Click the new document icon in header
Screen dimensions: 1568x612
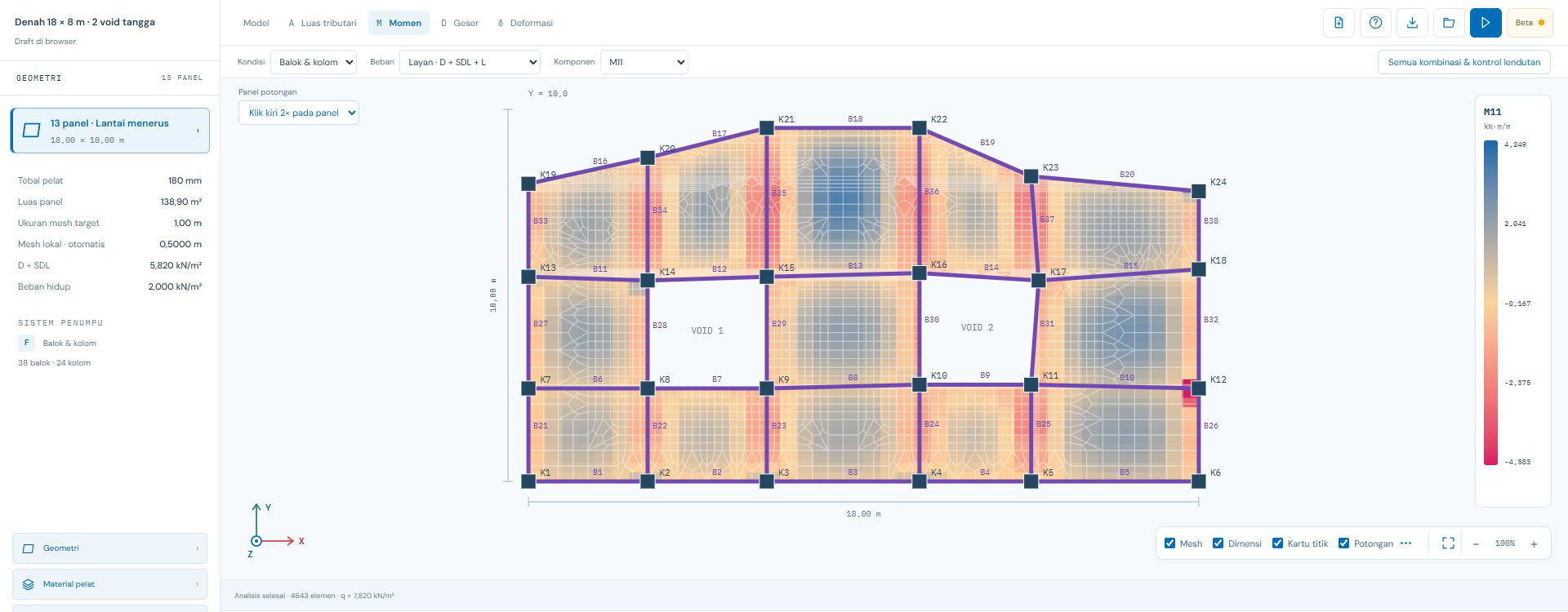point(1339,23)
